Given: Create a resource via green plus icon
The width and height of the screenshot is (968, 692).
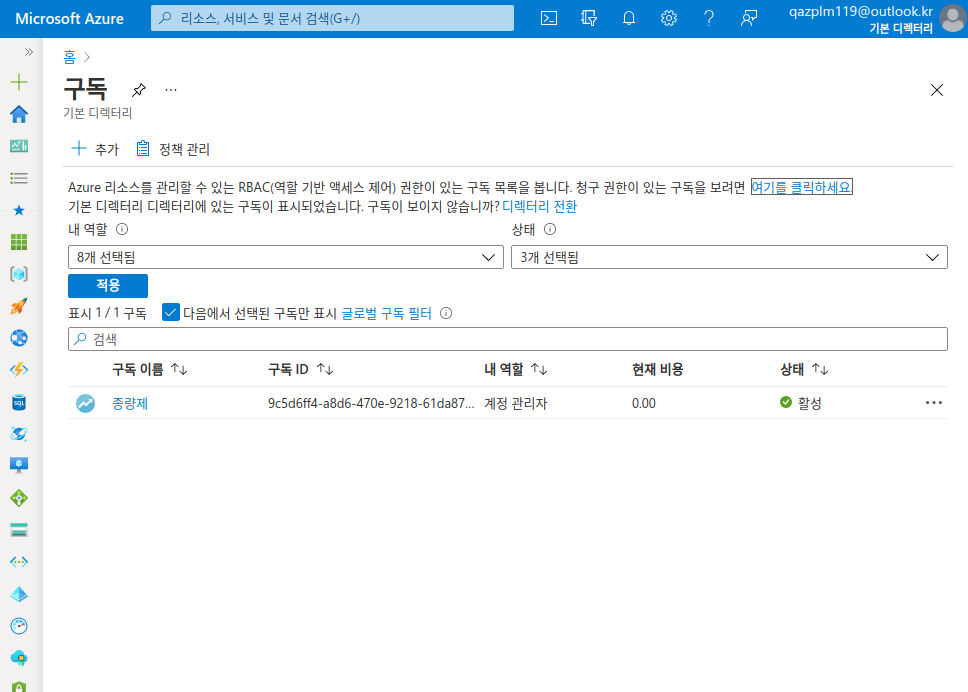Looking at the screenshot, I should pyautogui.click(x=19, y=82).
